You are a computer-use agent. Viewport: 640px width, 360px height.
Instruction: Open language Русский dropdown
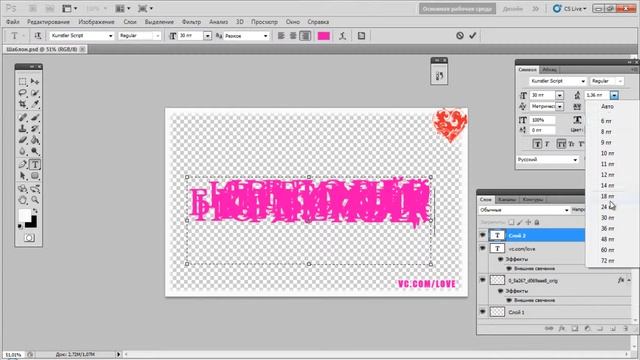coord(548,160)
